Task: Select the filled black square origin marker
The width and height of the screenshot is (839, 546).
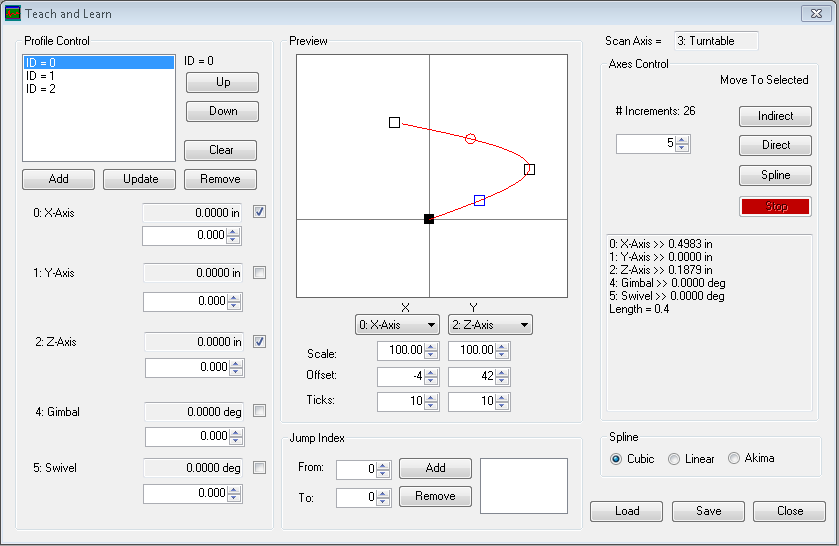Action: (429, 219)
